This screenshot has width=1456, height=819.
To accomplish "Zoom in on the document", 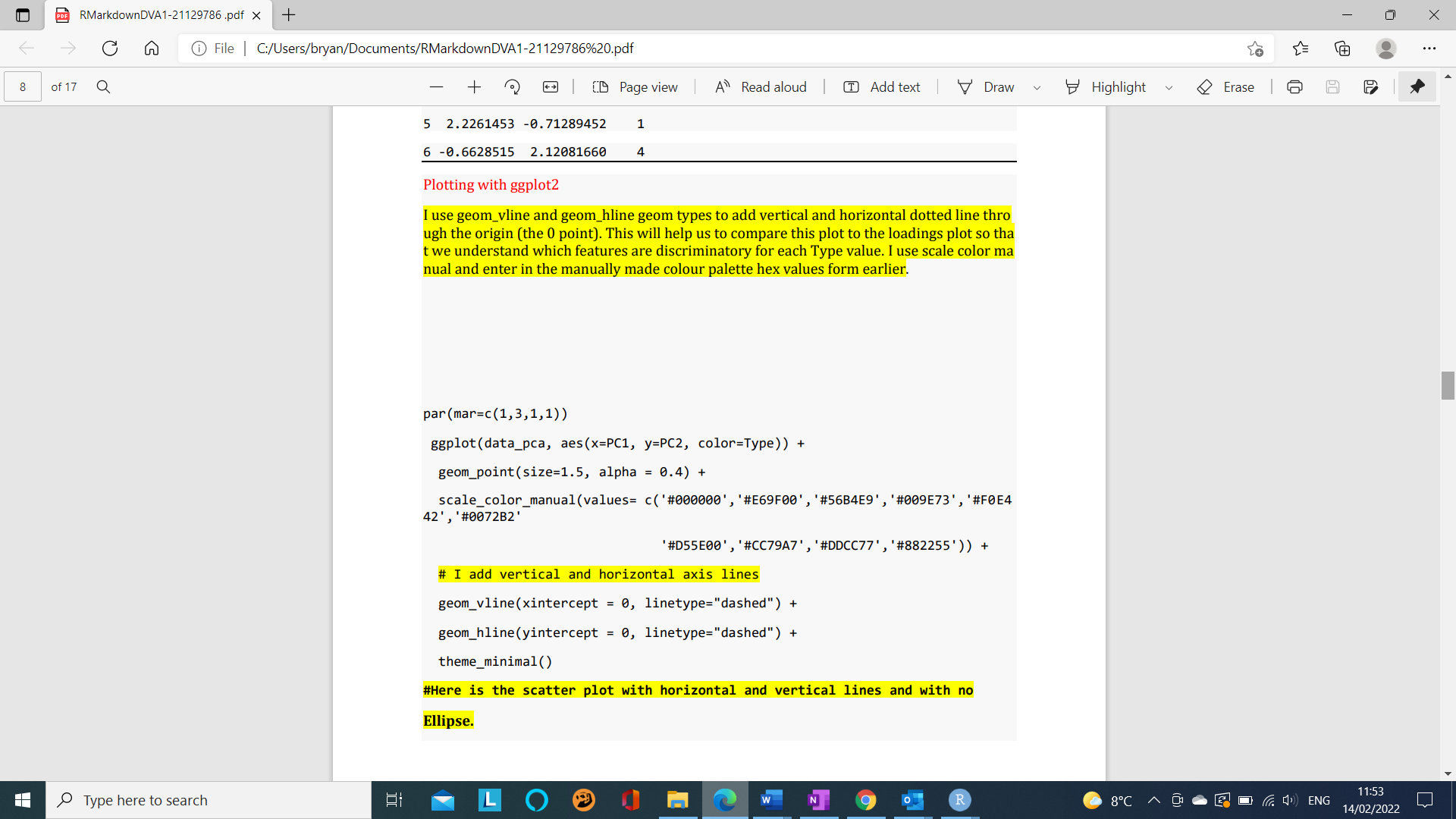I will pyautogui.click(x=474, y=86).
